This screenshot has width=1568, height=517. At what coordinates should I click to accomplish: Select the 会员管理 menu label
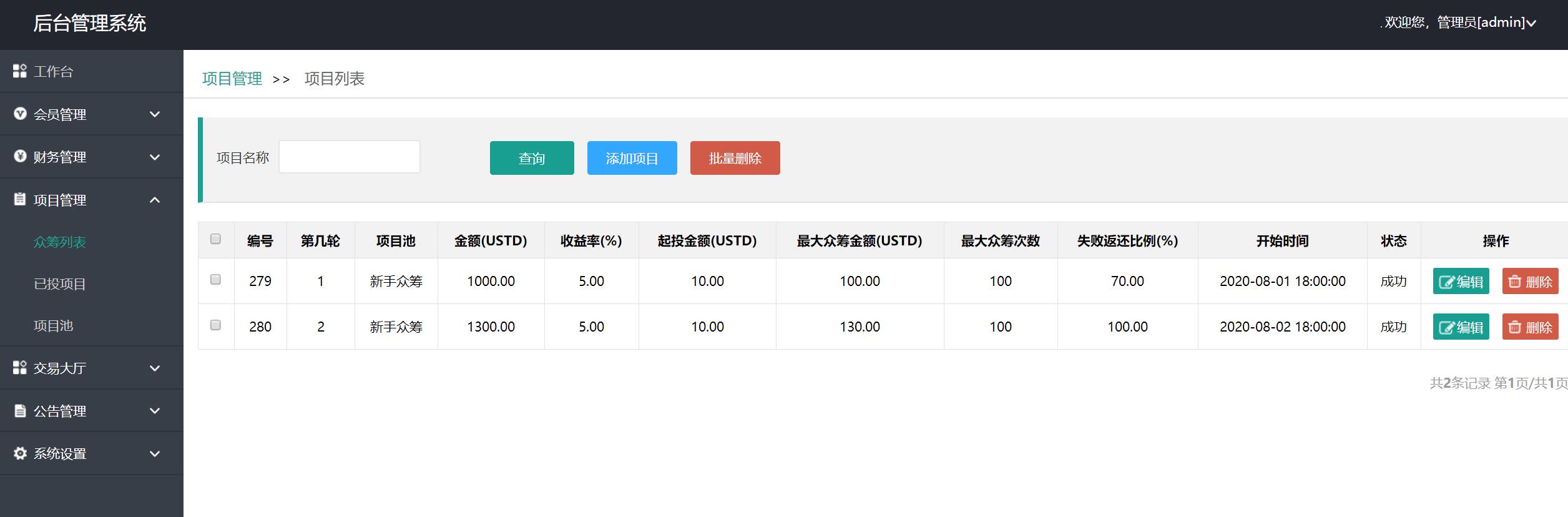(x=60, y=114)
